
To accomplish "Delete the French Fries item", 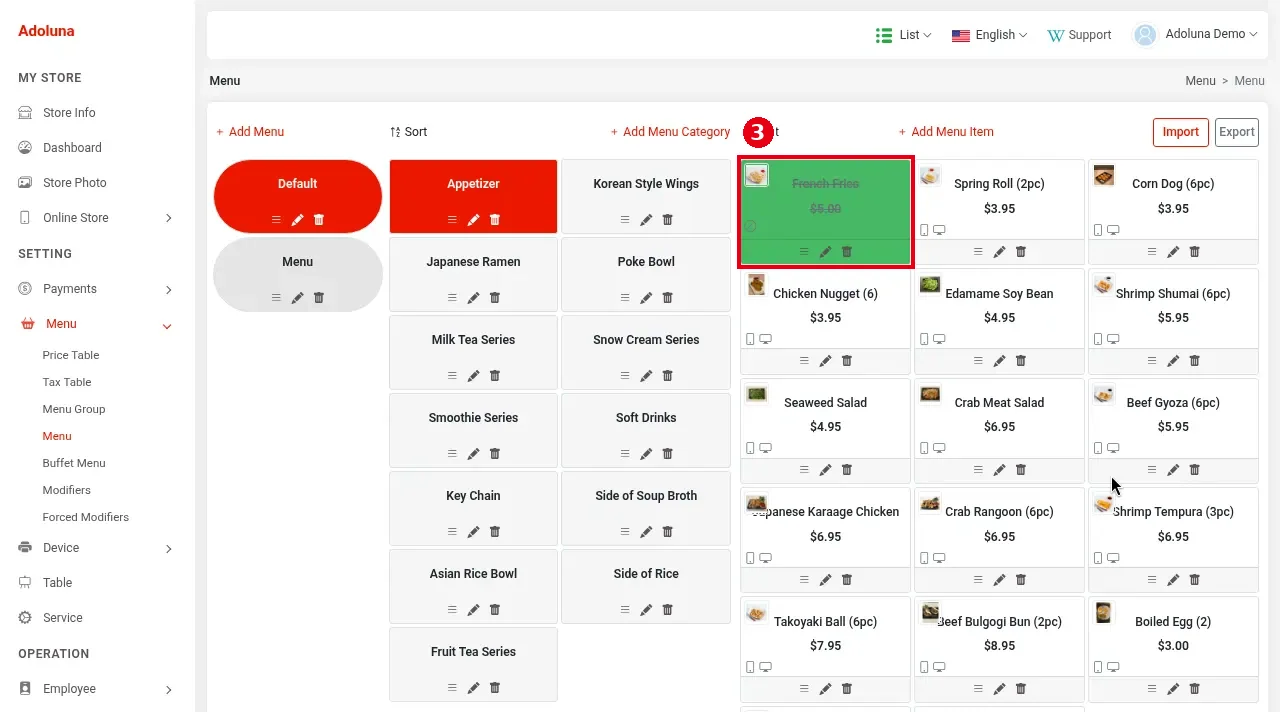I will (x=847, y=252).
